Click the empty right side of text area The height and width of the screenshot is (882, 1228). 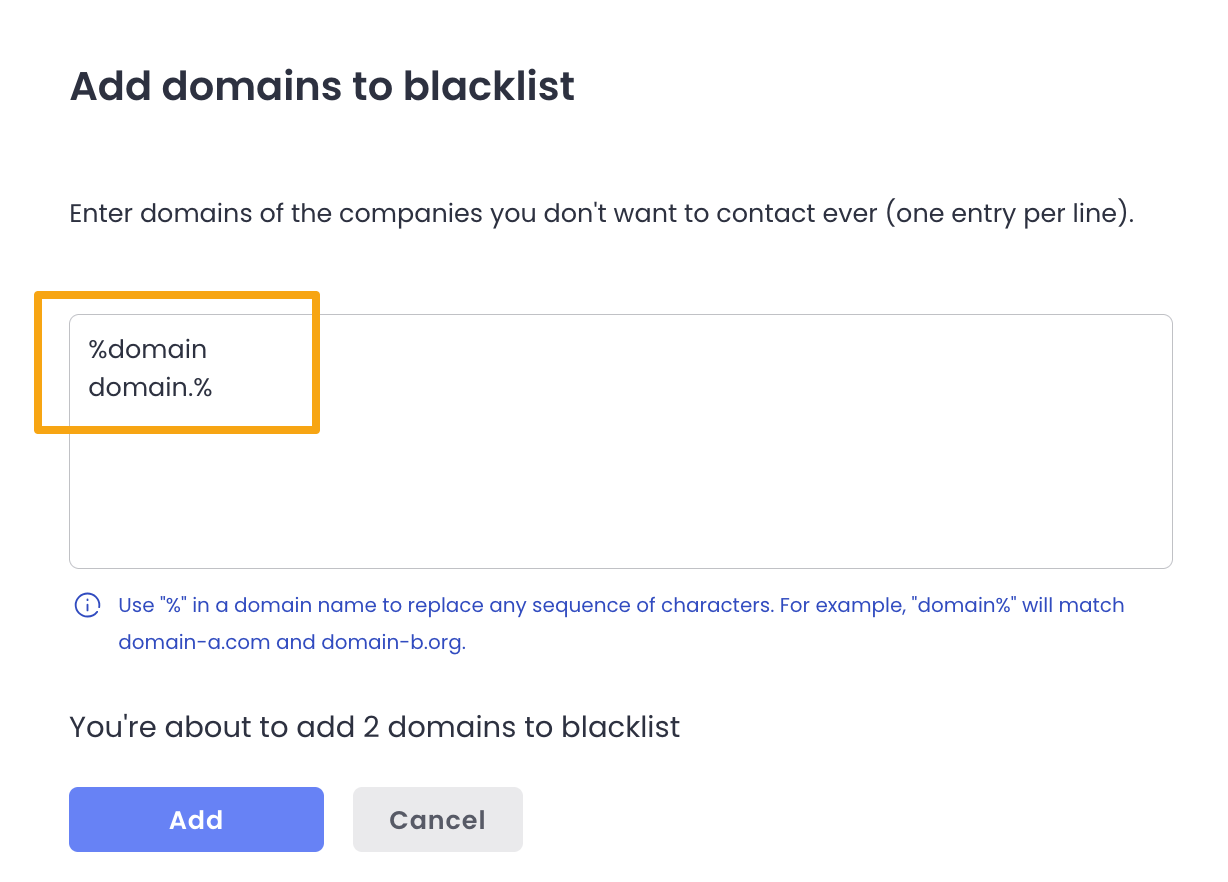pos(900,400)
